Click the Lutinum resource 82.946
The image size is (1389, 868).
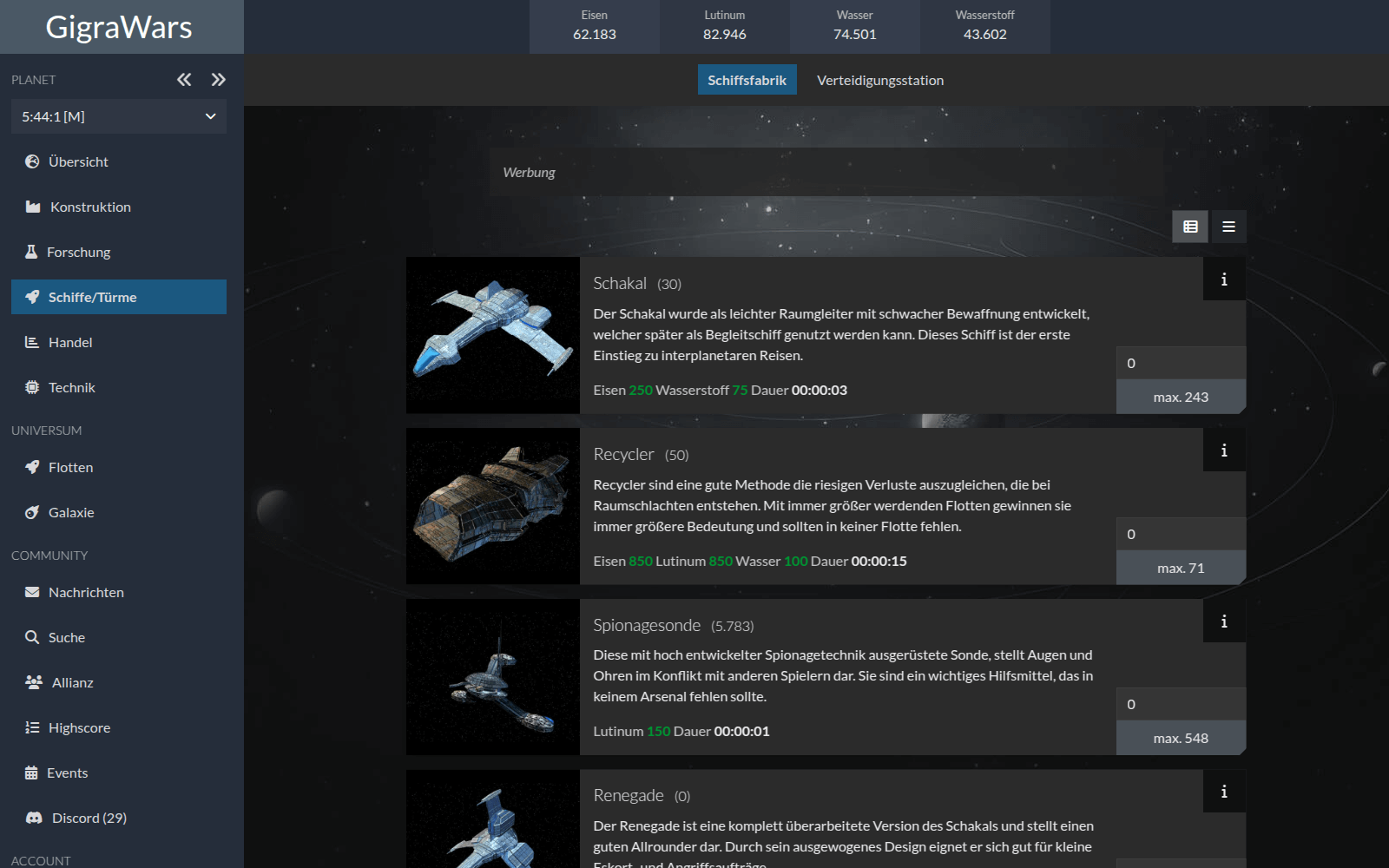coord(725,26)
